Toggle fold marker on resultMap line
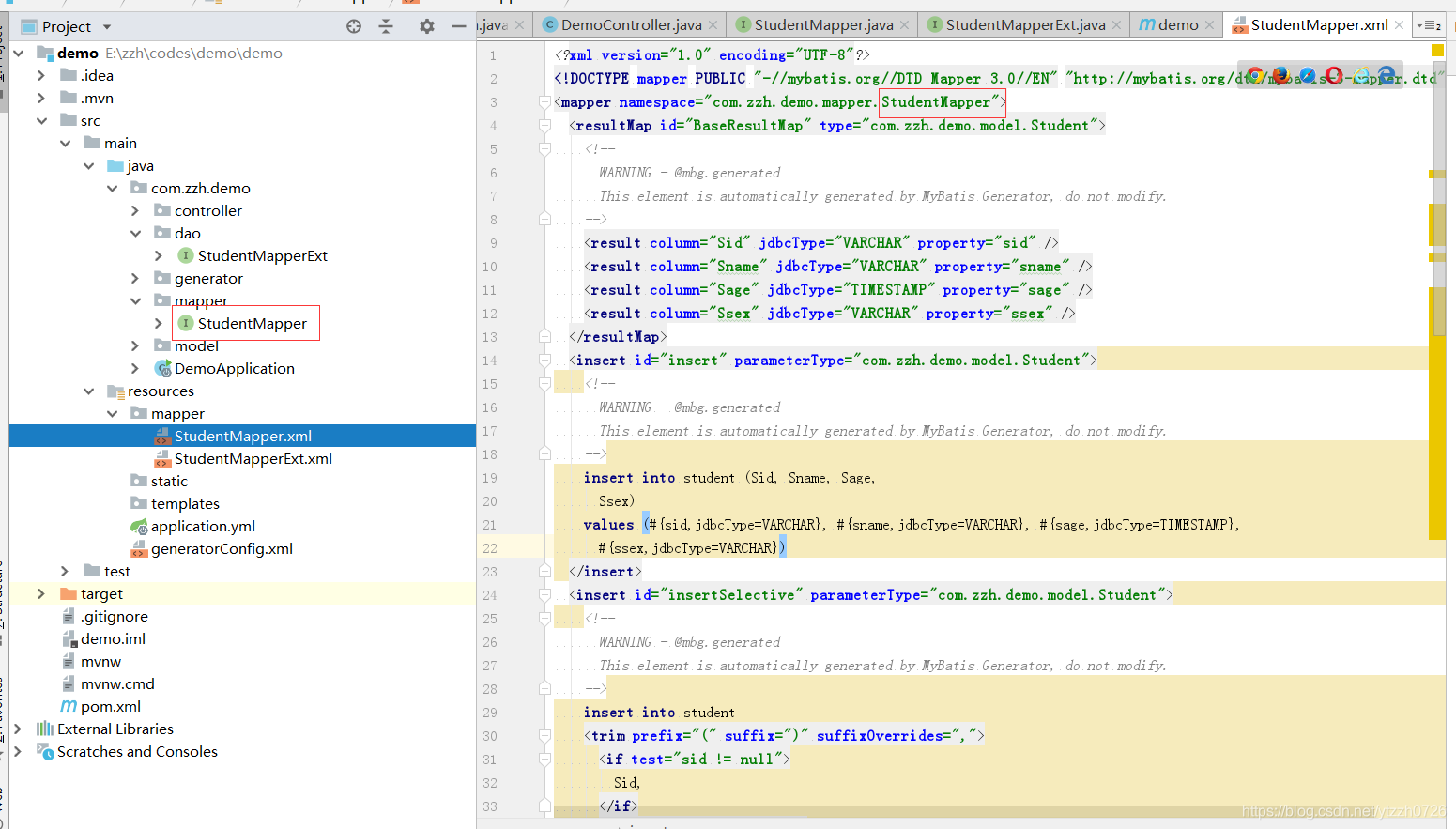The height and width of the screenshot is (829, 1456). pos(544,126)
